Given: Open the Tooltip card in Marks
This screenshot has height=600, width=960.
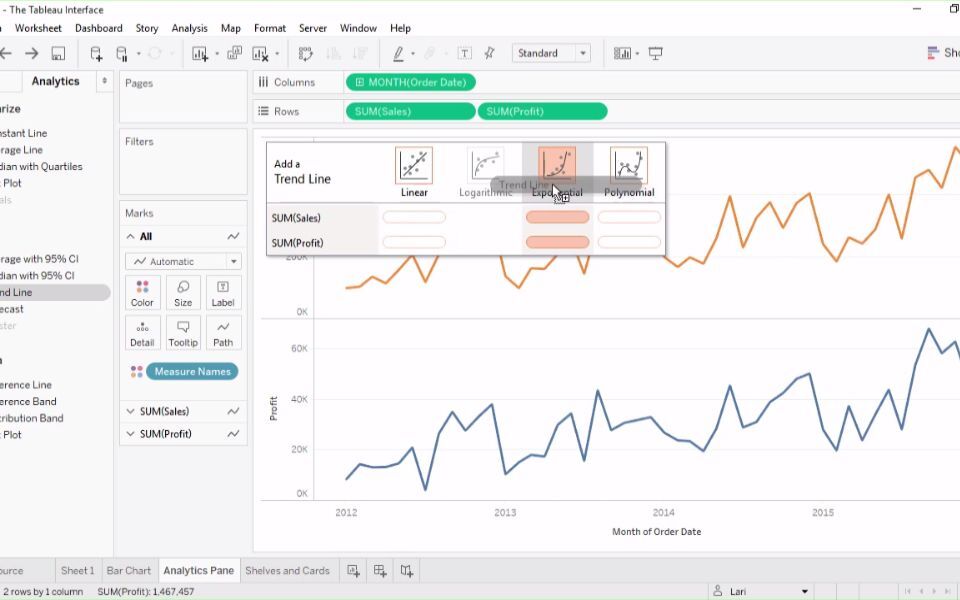Looking at the screenshot, I should click(x=182, y=333).
